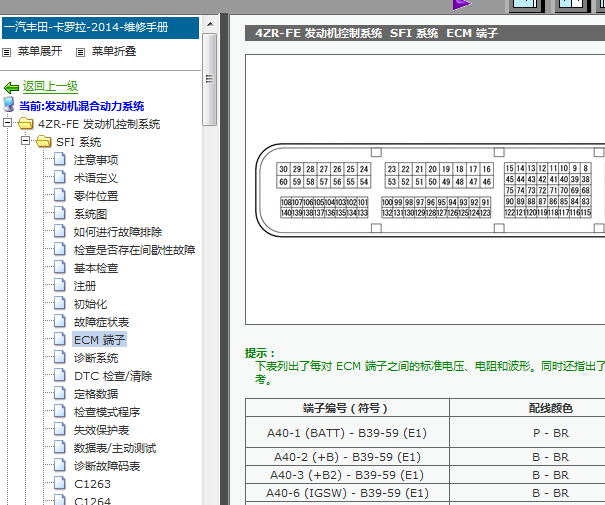Open the C1264 tree entry
605x505 pixels.
(92, 501)
